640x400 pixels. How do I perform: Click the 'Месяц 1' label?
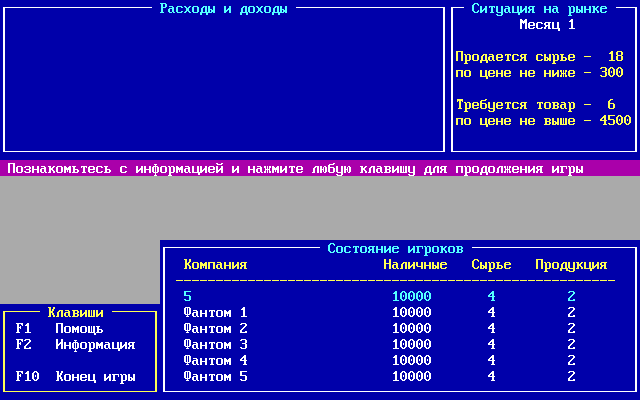coord(547,24)
